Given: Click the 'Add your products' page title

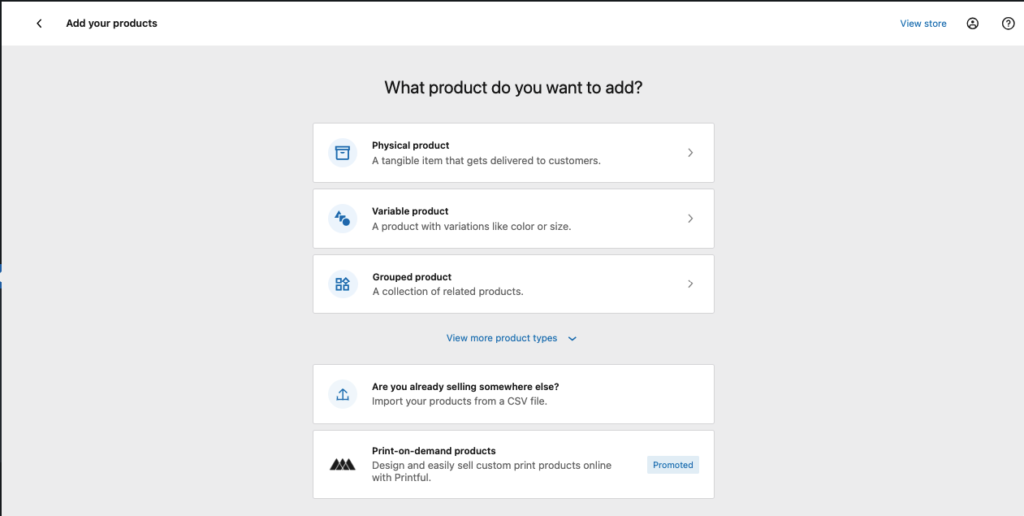Looking at the screenshot, I should pos(112,24).
